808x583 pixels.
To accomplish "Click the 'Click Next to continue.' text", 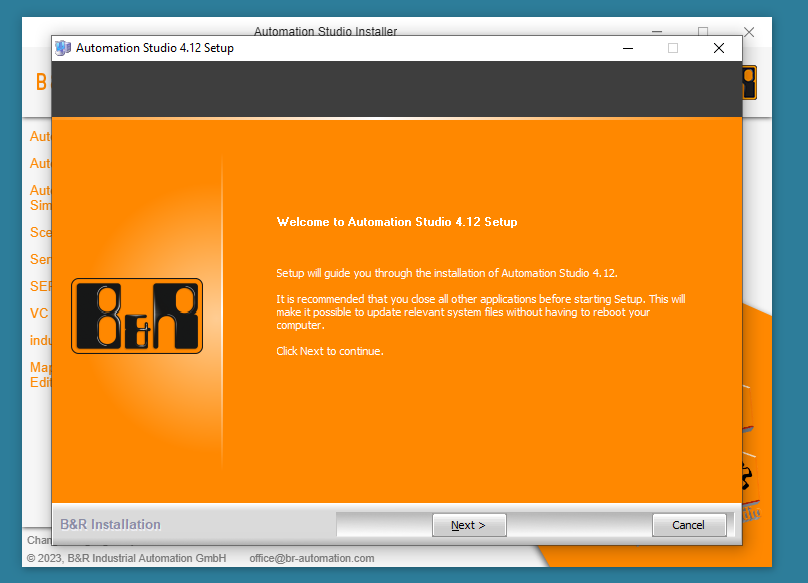I will (x=330, y=351).
